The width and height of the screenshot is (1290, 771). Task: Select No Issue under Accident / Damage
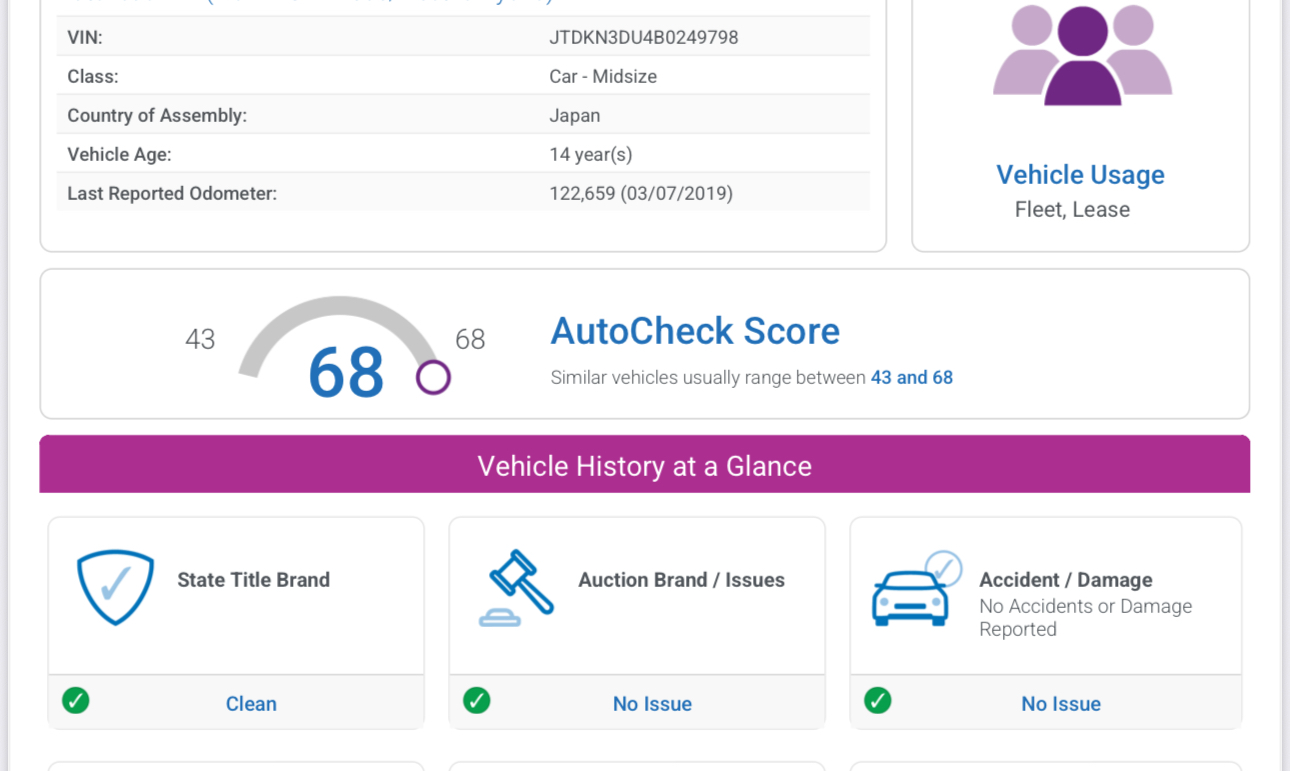pos(1060,704)
